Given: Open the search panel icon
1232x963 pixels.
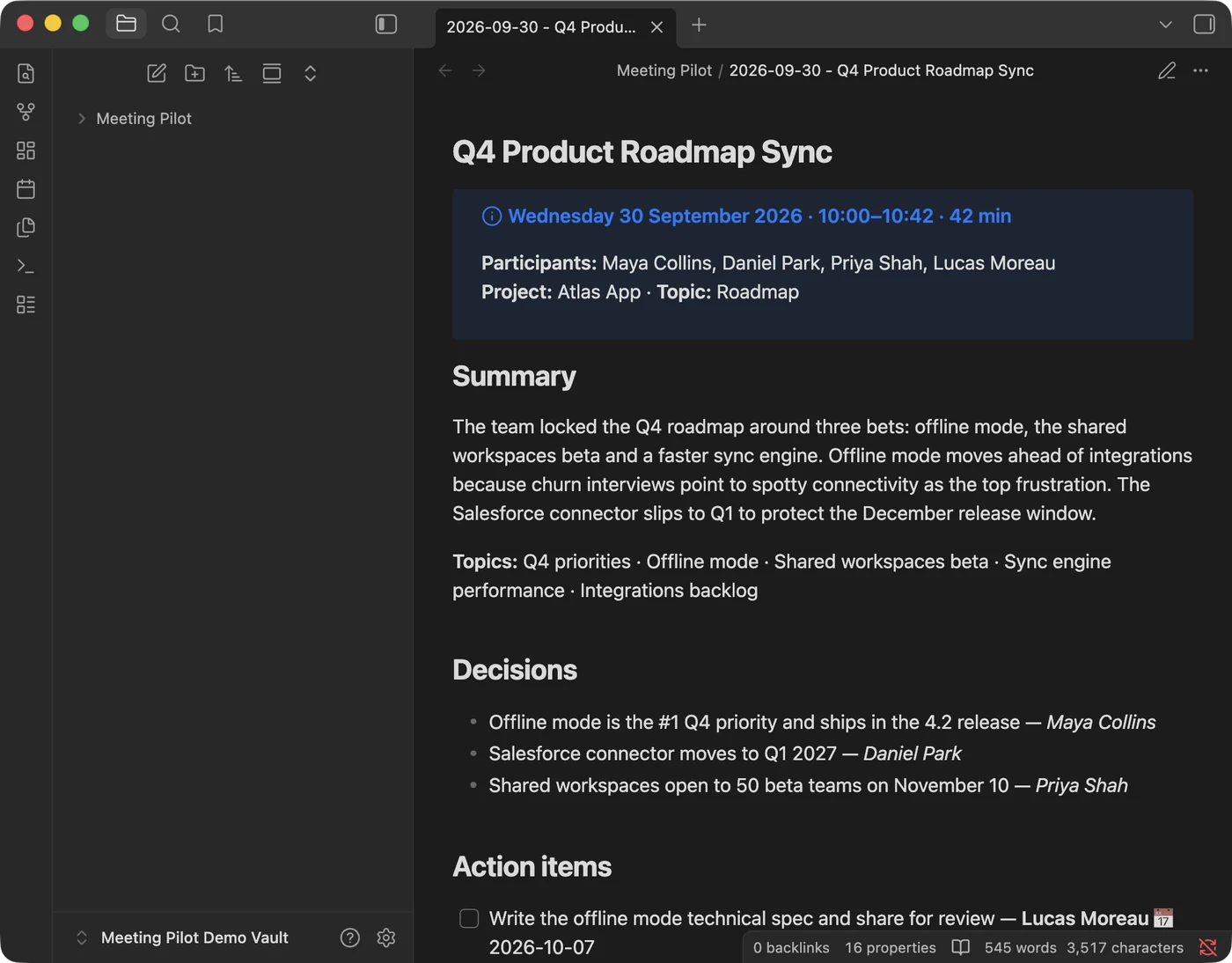Looking at the screenshot, I should pyautogui.click(x=171, y=24).
